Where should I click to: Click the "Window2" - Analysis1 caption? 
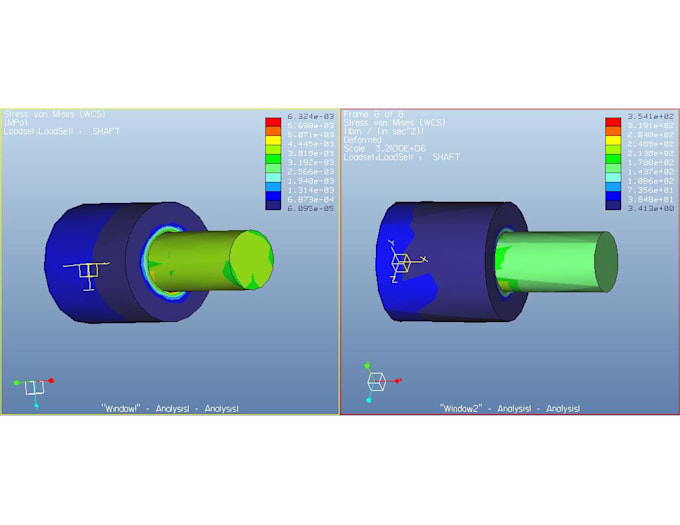510,408
